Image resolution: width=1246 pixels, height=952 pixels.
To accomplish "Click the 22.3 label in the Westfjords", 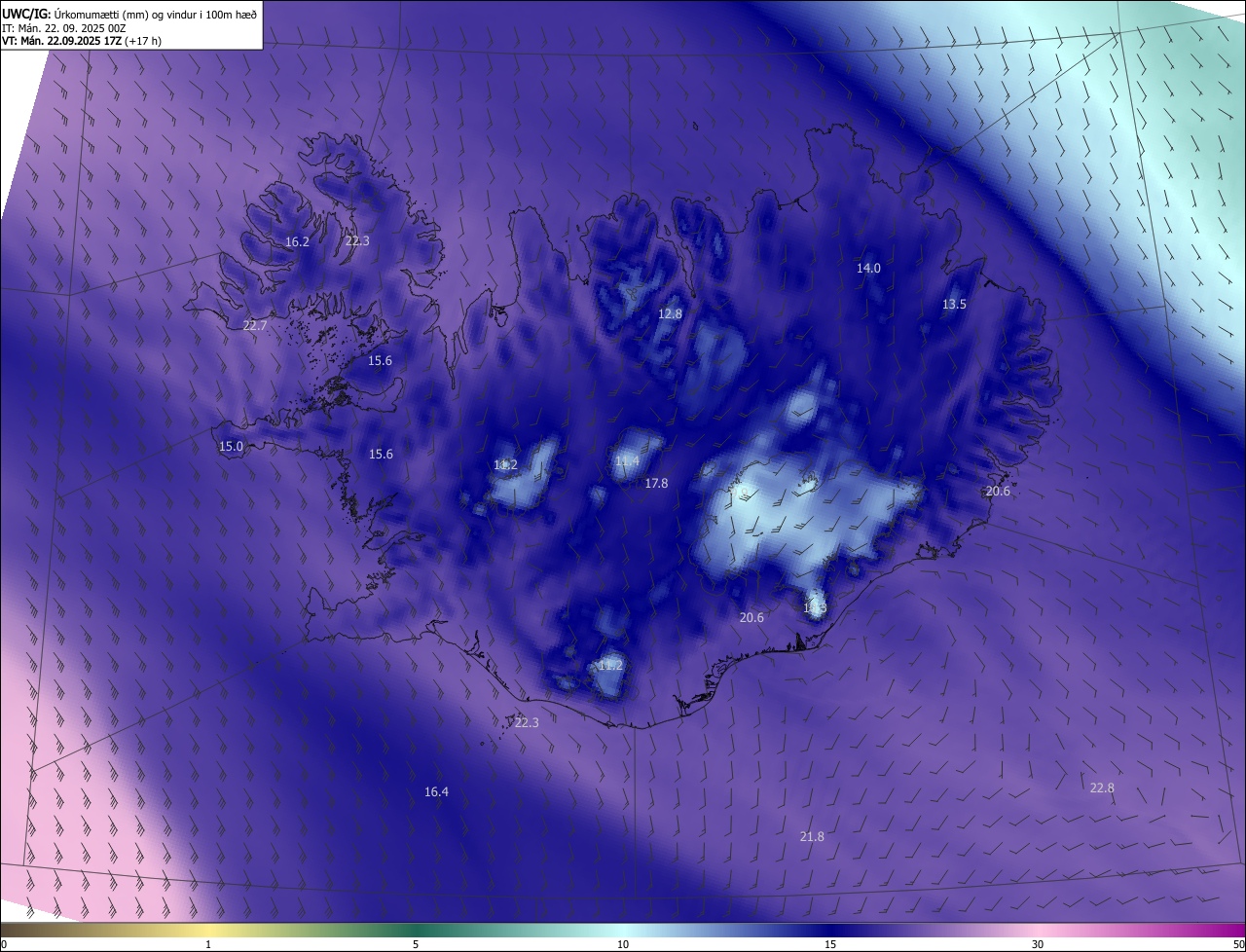I will pyautogui.click(x=357, y=241).
